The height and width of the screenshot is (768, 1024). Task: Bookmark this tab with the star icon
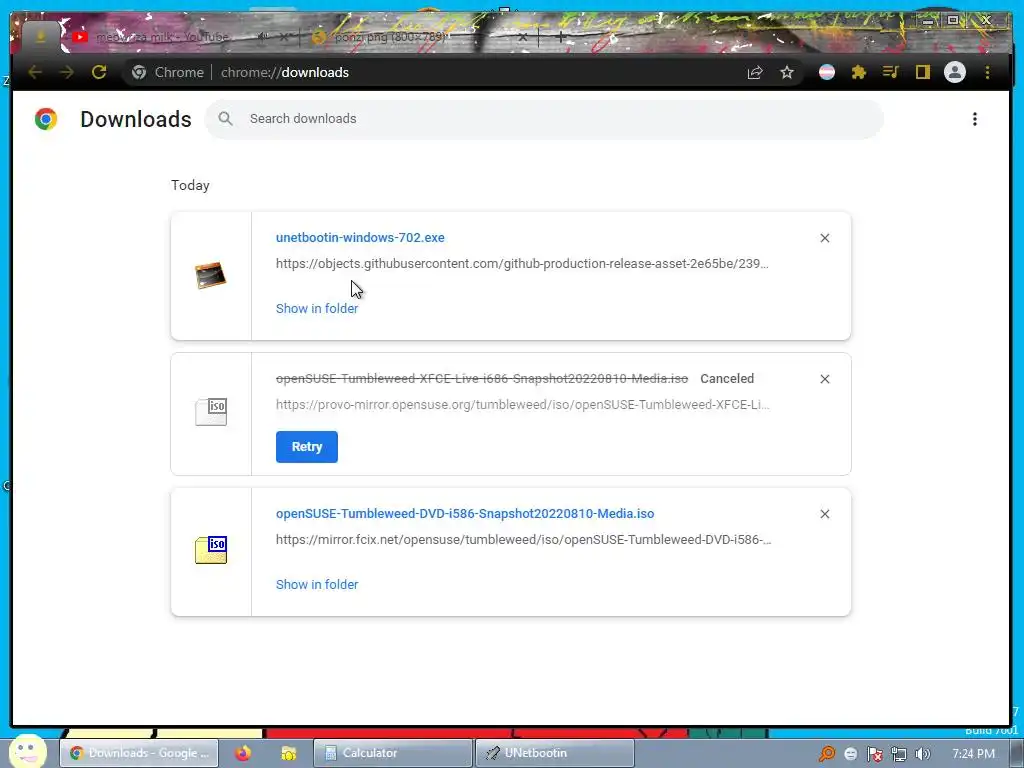point(787,72)
